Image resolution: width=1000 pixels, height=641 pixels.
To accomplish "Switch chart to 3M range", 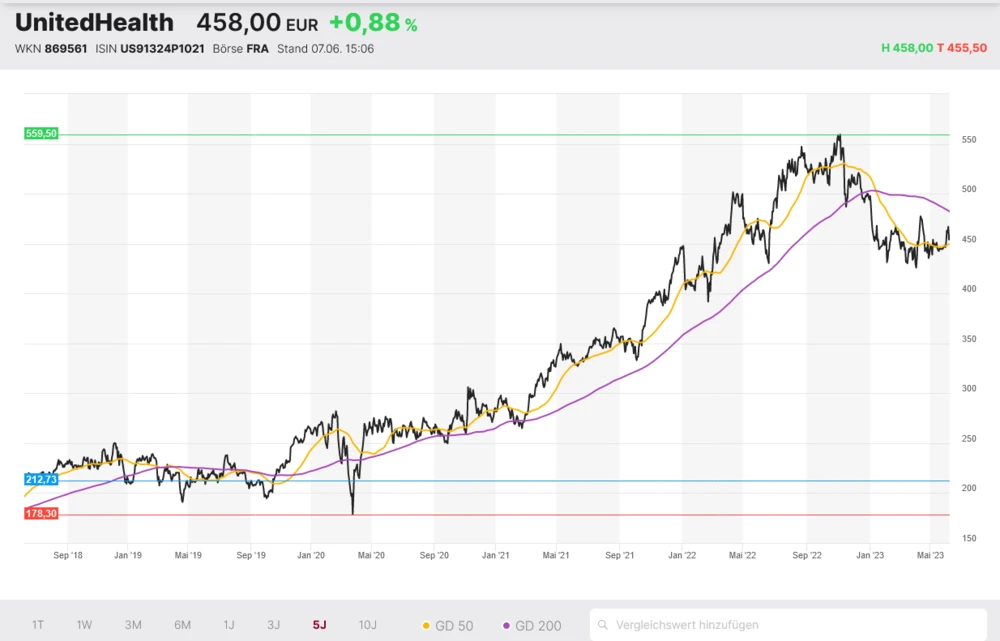I will tap(133, 625).
